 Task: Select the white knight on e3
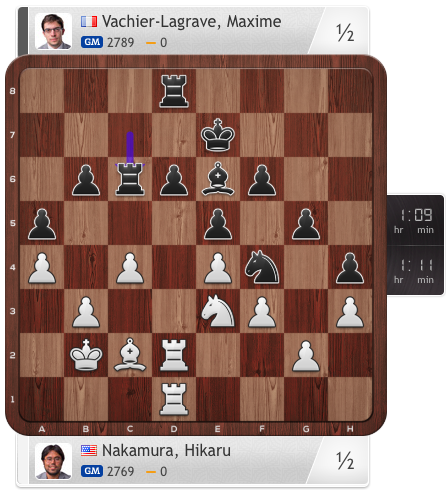pyautogui.click(x=218, y=311)
